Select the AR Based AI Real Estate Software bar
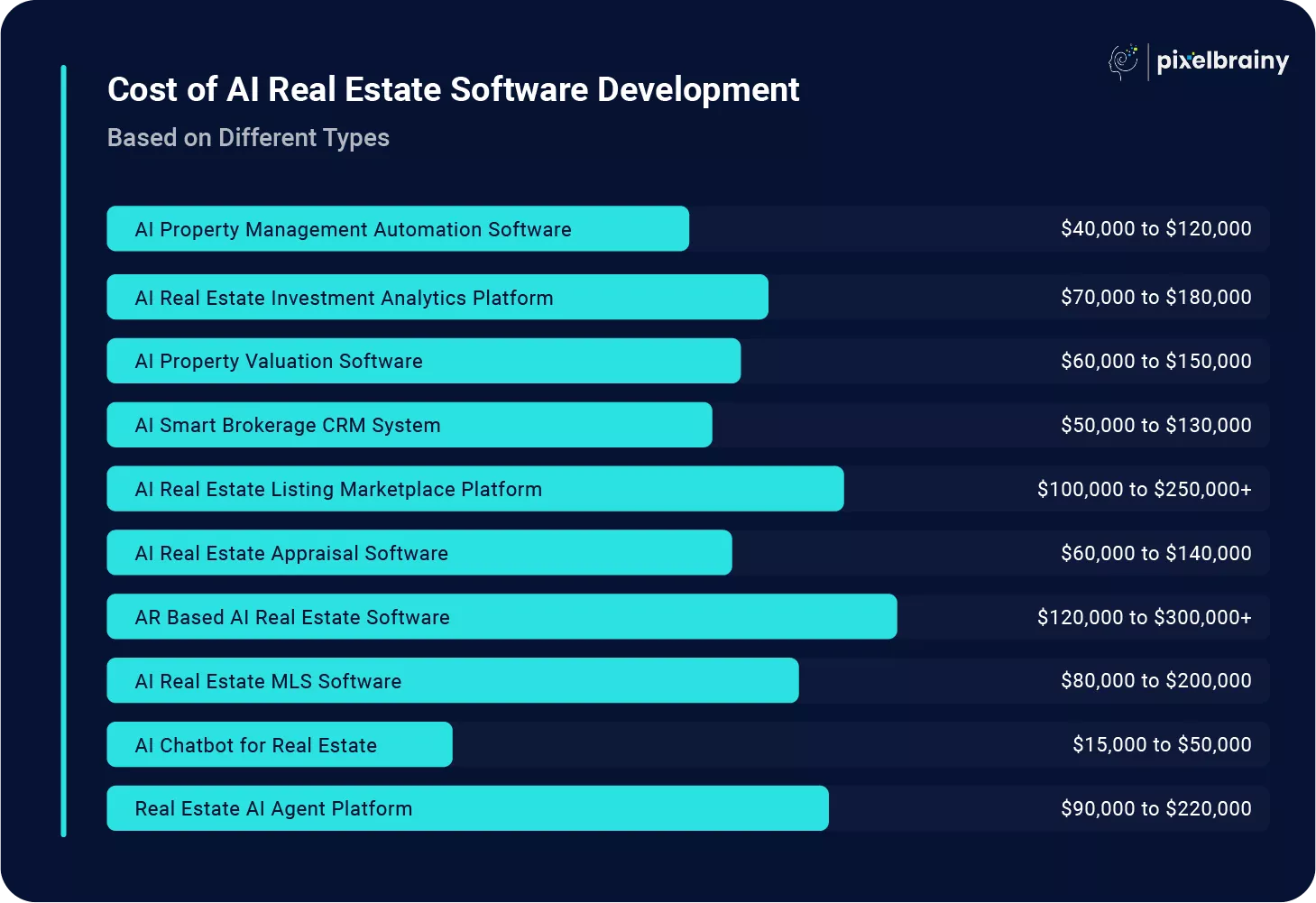This screenshot has height=903, width=1316. (502, 617)
